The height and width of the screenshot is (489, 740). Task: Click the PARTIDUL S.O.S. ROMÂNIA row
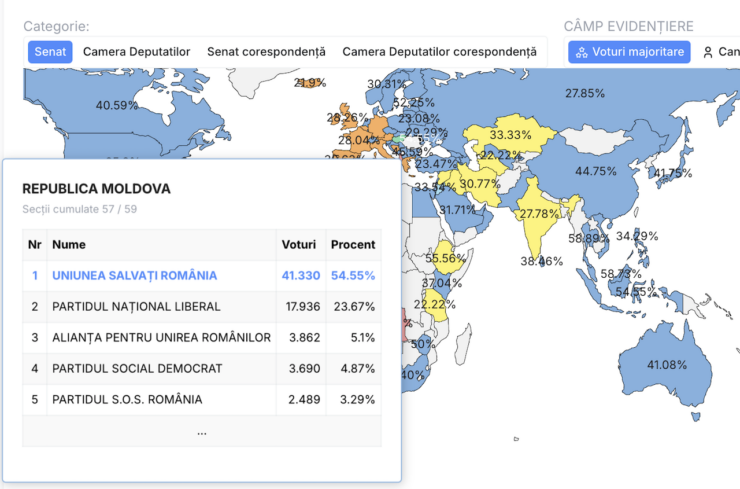click(202, 399)
